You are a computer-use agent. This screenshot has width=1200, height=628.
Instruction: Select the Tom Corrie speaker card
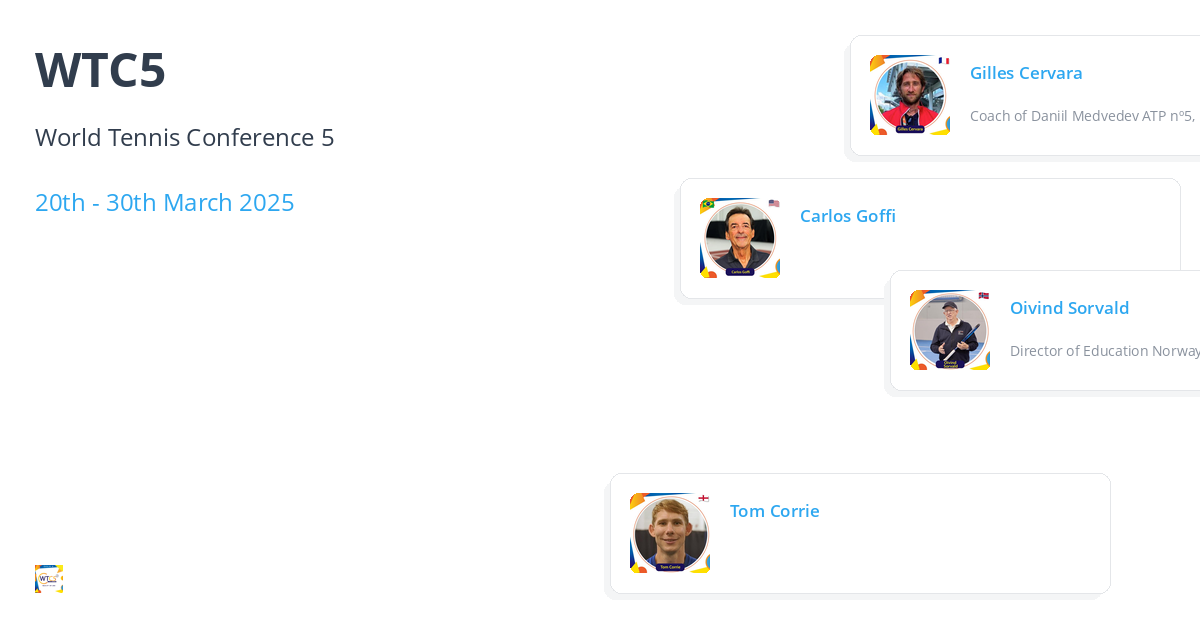pos(860,533)
